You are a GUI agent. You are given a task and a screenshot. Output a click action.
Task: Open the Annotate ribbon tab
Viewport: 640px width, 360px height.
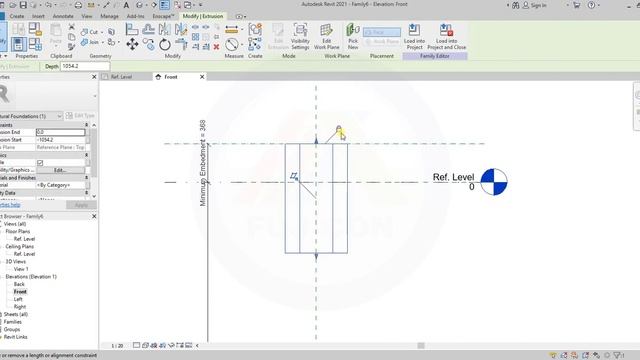pos(63,16)
